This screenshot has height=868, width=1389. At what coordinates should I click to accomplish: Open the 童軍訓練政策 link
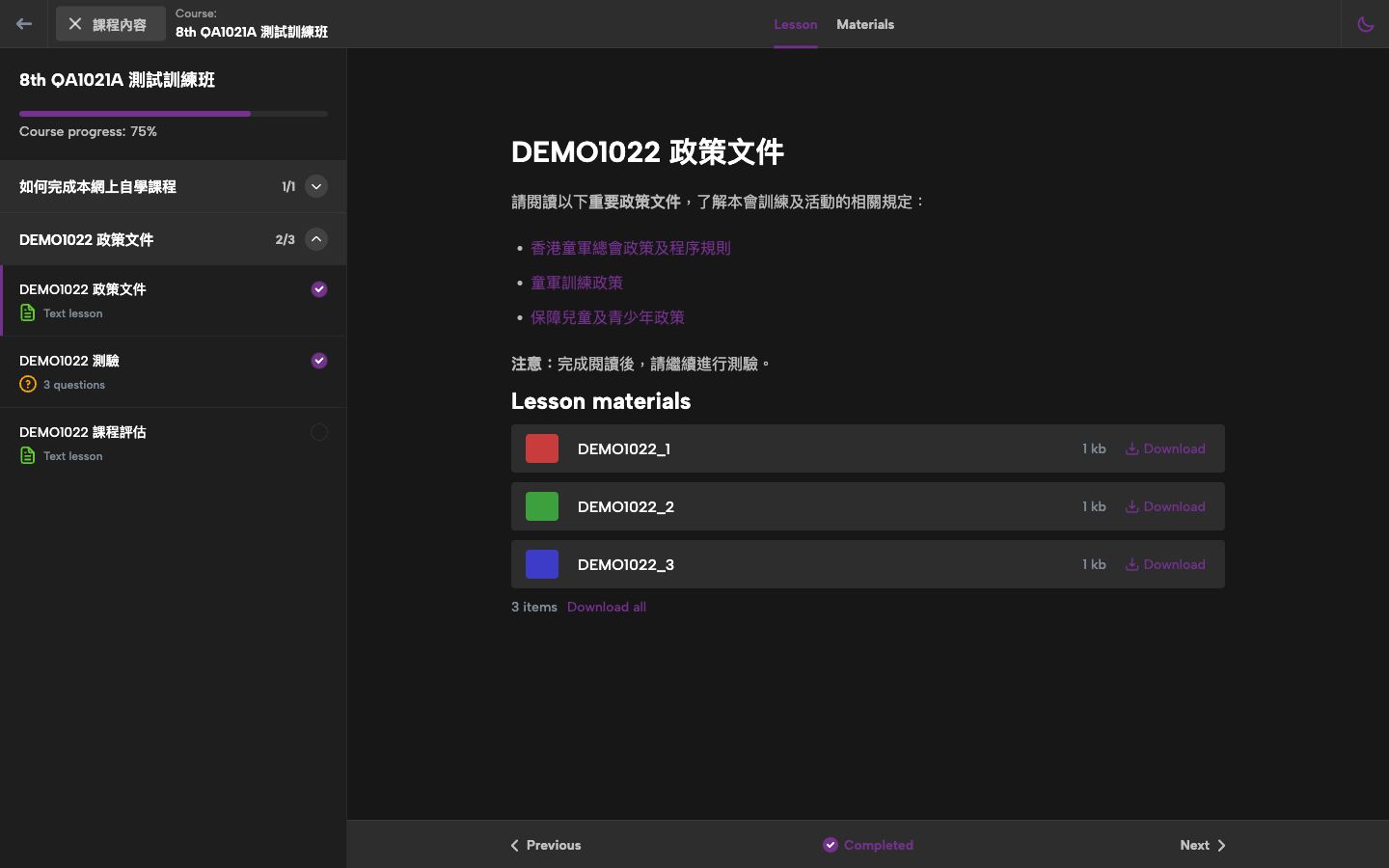[577, 283]
